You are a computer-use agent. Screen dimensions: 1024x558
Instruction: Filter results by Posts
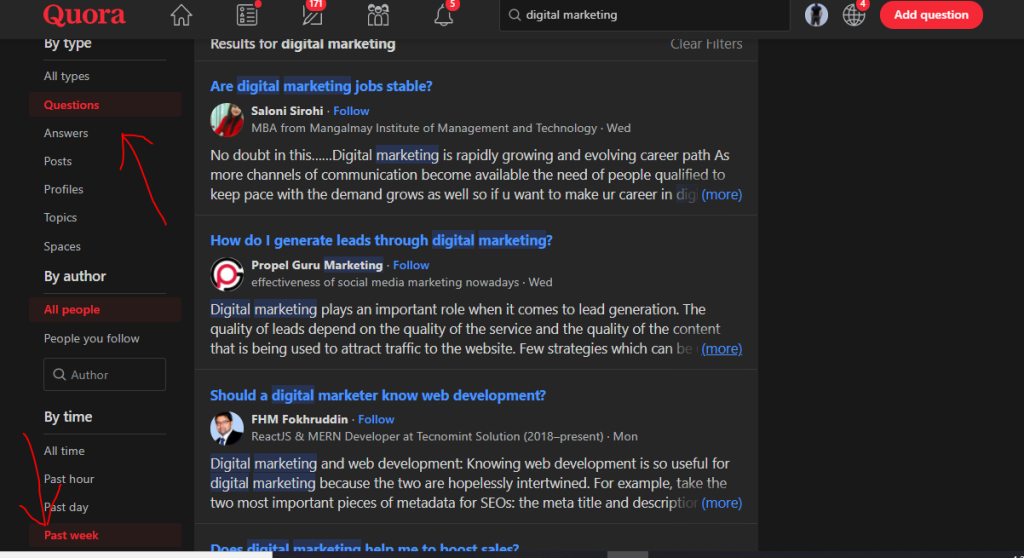57,161
